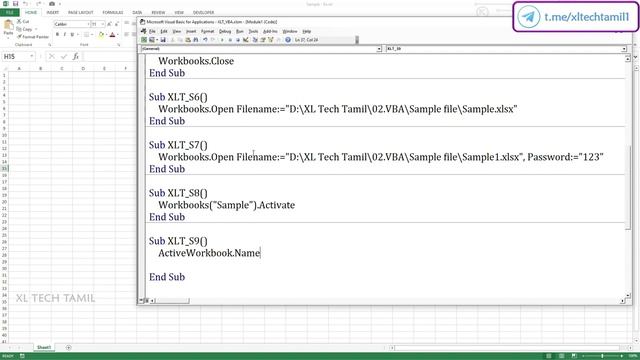Run the macro with the play icon
Screen dimensions: 640x360
(x=222, y=40)
